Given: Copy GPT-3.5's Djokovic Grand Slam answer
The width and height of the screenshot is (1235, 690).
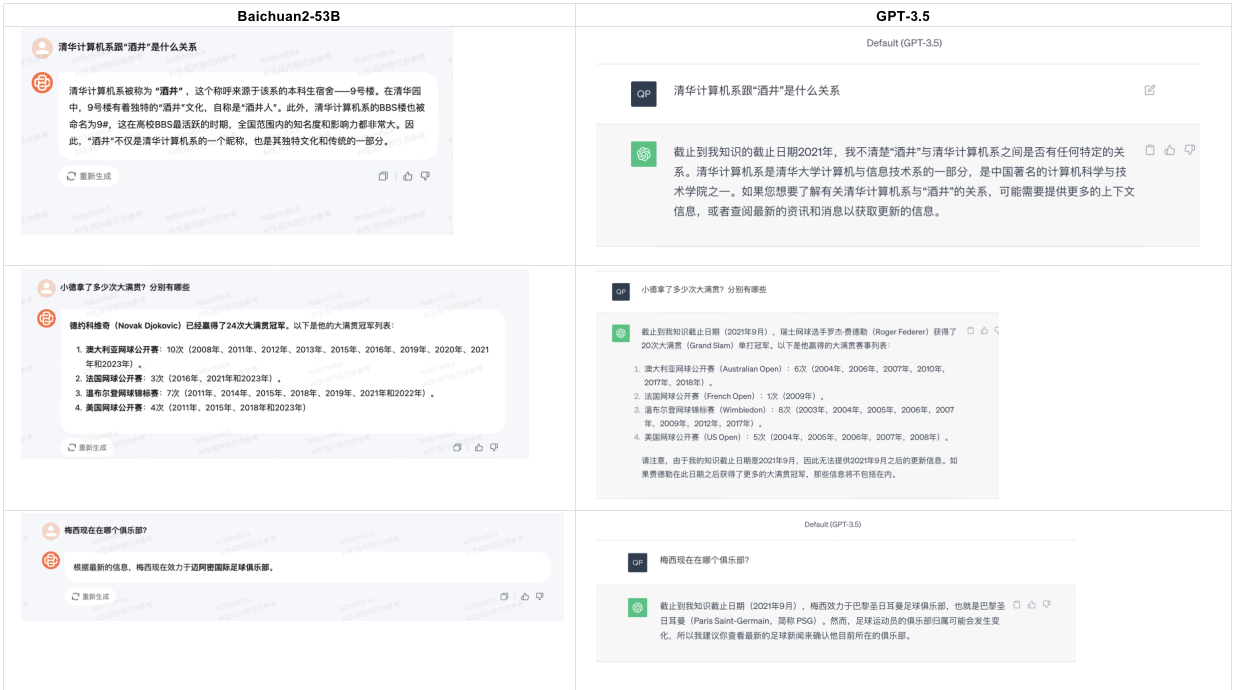Looking at the screenshot, I should point(971,330).
